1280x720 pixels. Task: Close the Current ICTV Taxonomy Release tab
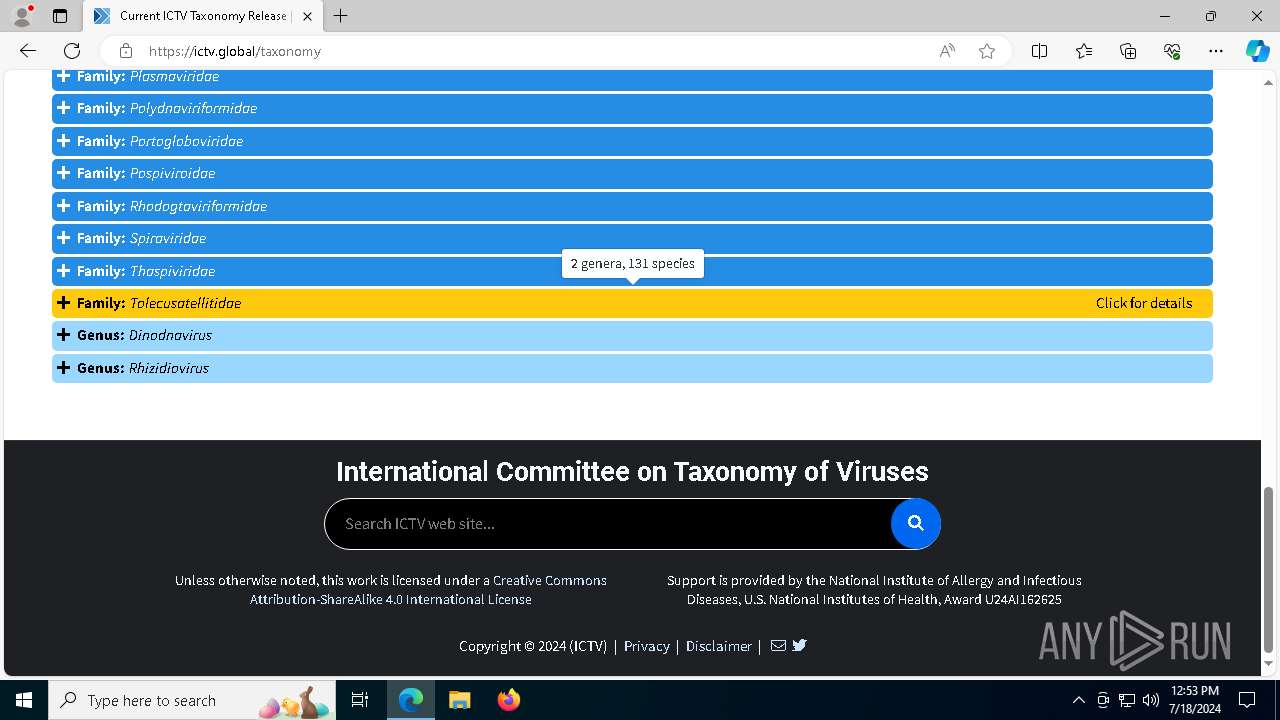coord(307,16)
